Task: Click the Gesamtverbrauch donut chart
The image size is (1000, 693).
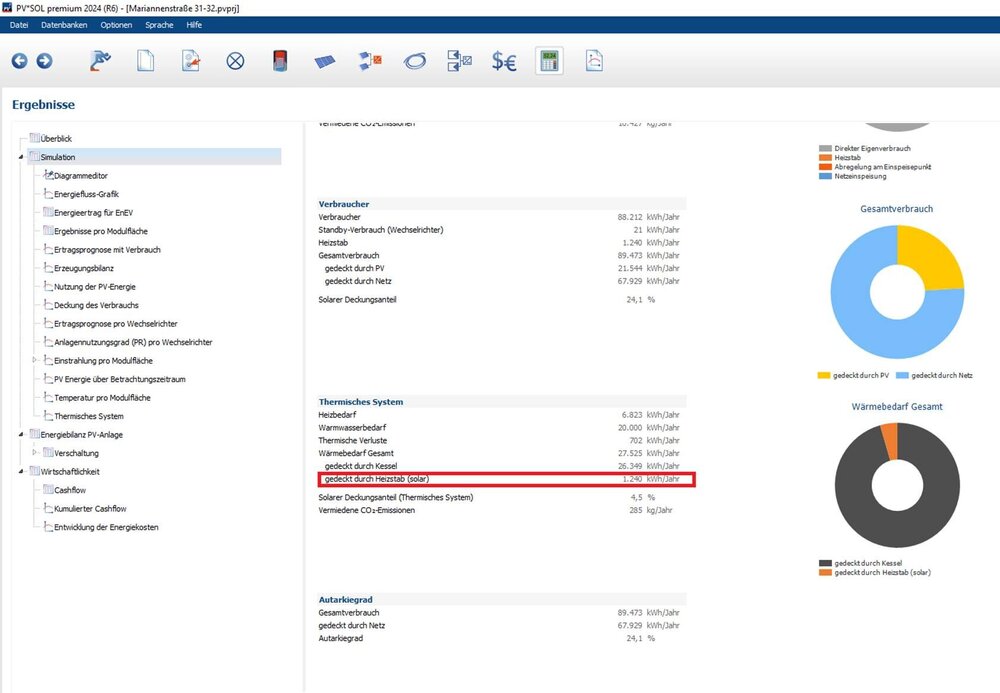Action: 897,293
